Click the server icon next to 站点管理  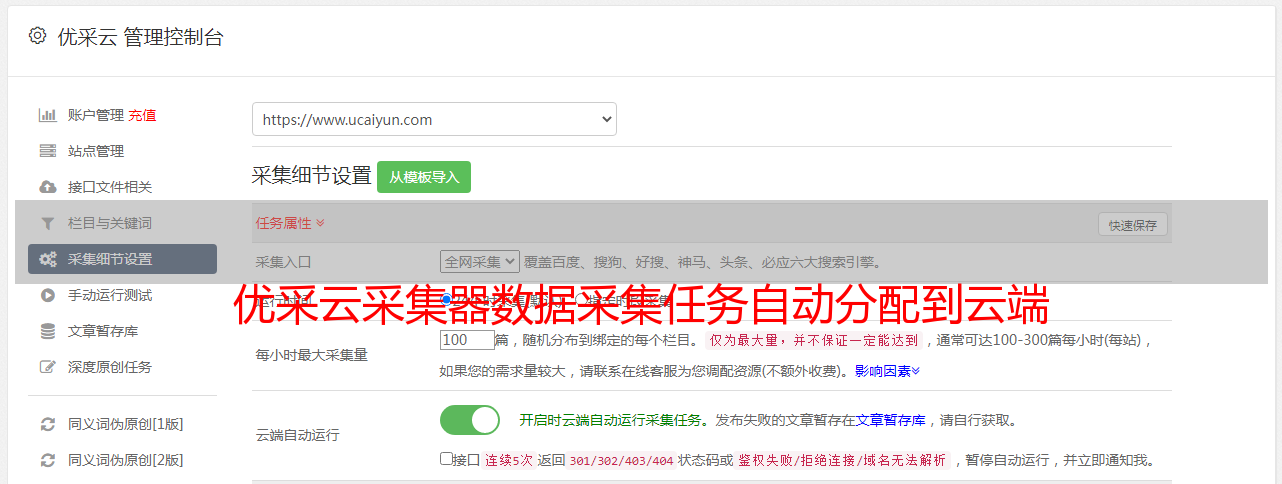(47, 151)
